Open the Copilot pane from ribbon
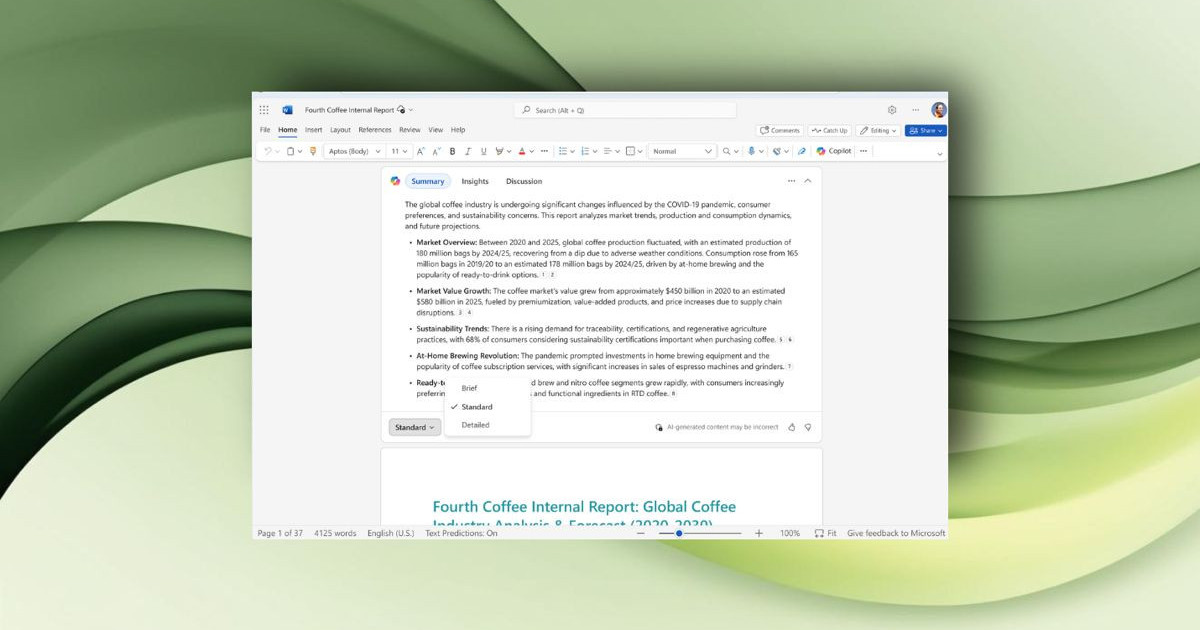 [834, 151]
